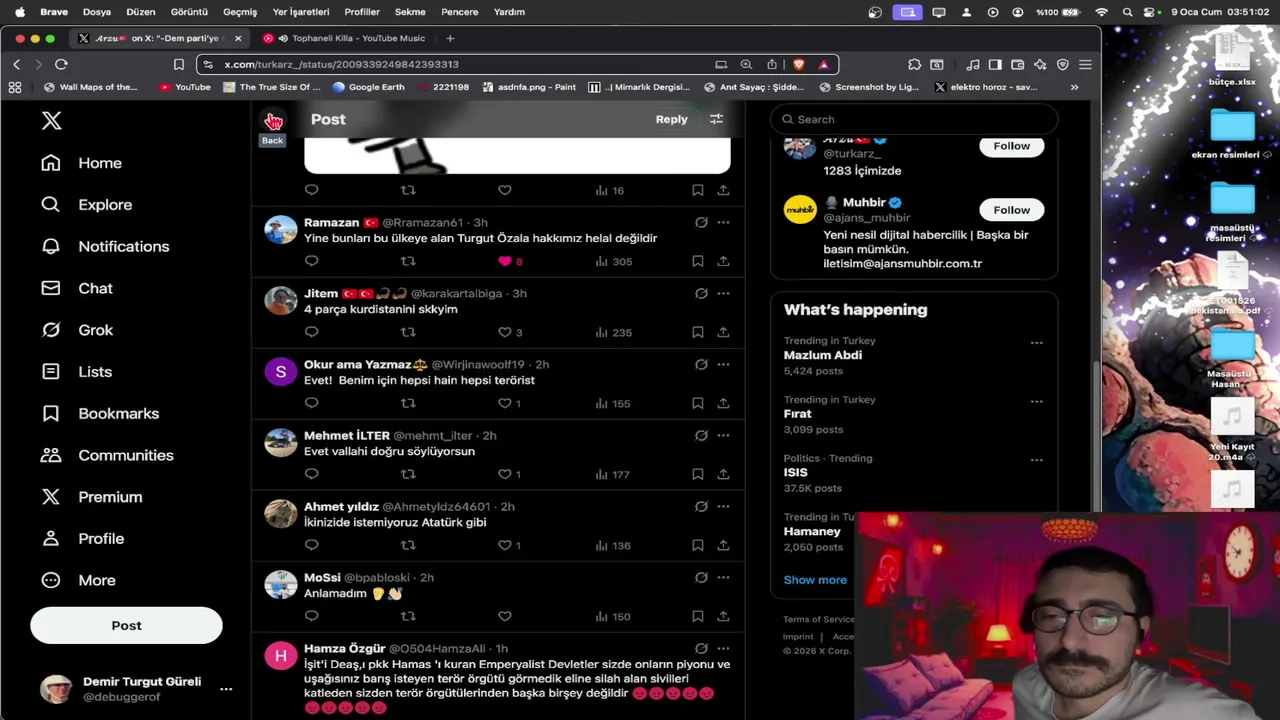Open the ISIS trending topic
Screen dimensions: 1280x720
[x=796, y=472]
